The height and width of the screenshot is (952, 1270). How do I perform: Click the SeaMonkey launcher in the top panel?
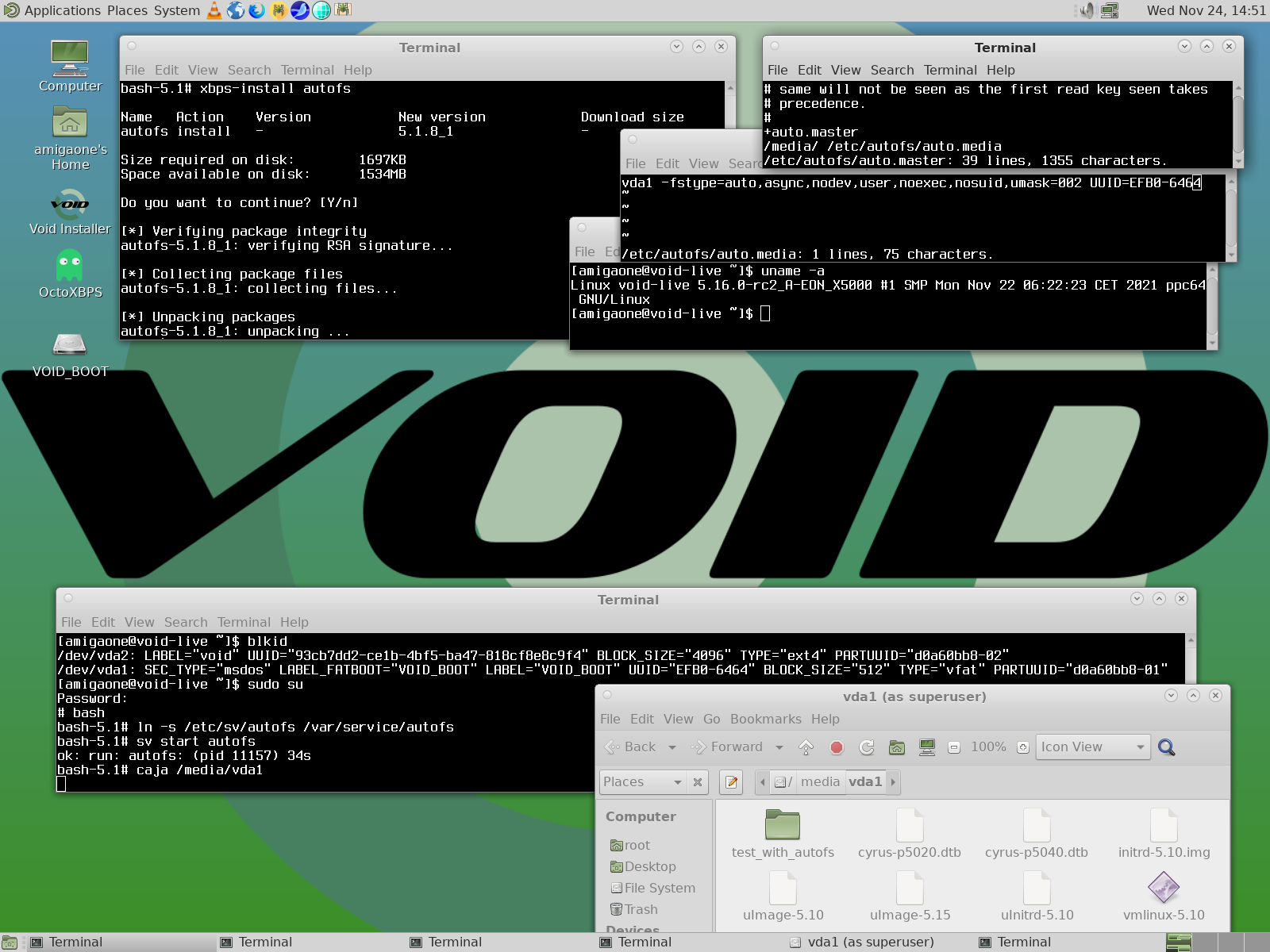pos(300,10)
